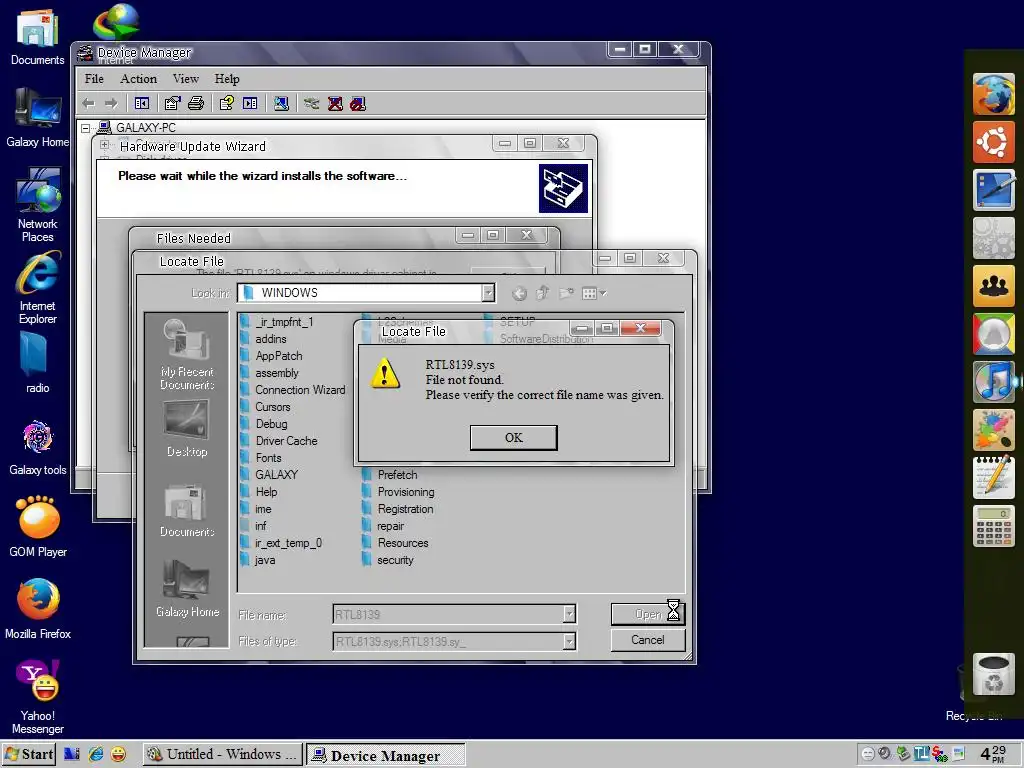Select the Registration folder

tap(398, 509)
